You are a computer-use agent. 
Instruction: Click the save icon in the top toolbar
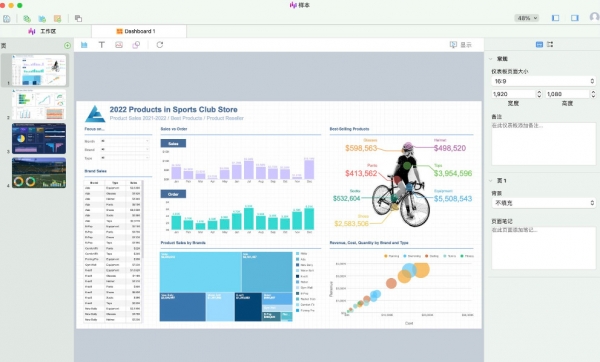click(7, 18)
